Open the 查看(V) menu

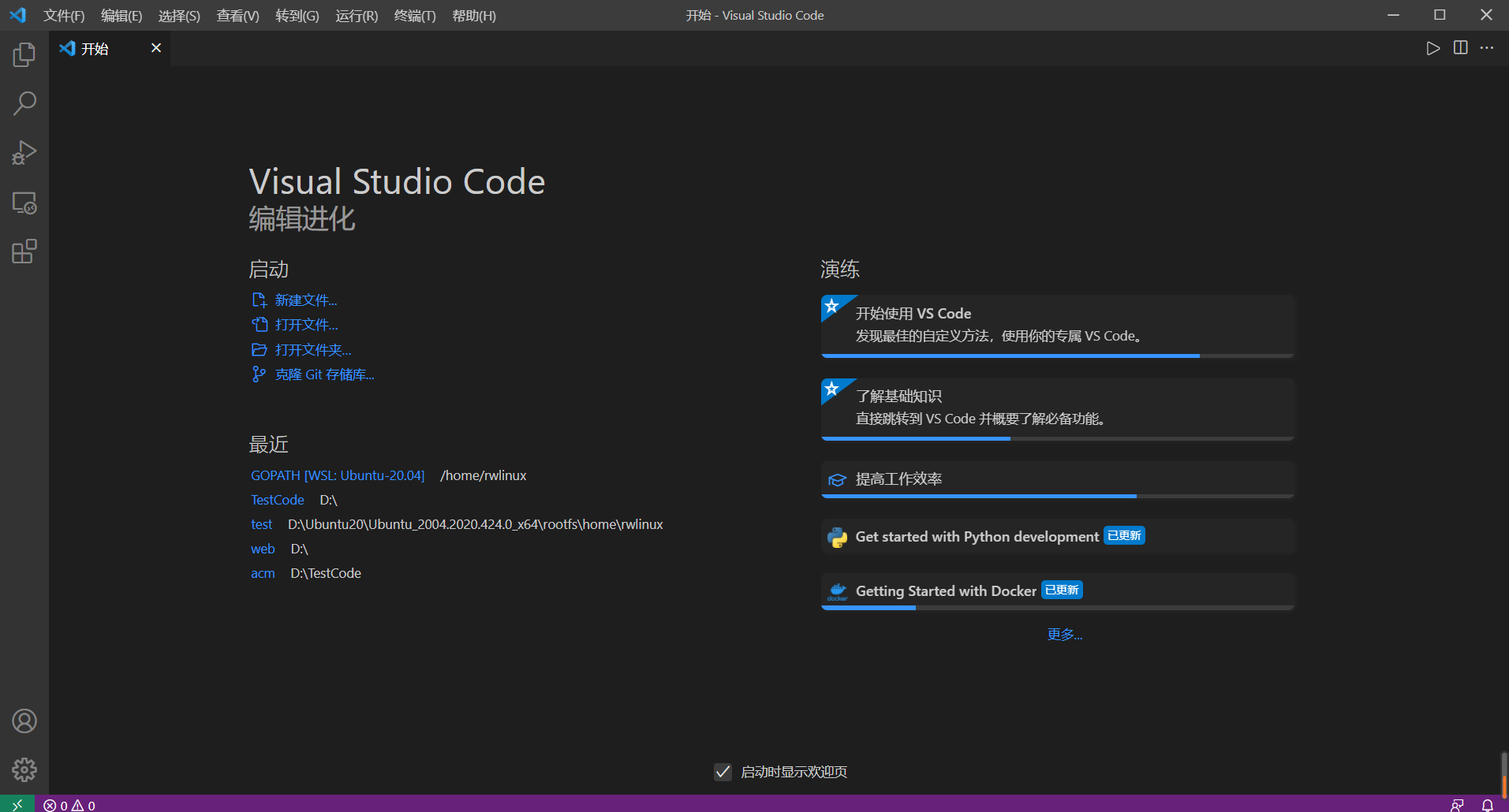[237, 16]
